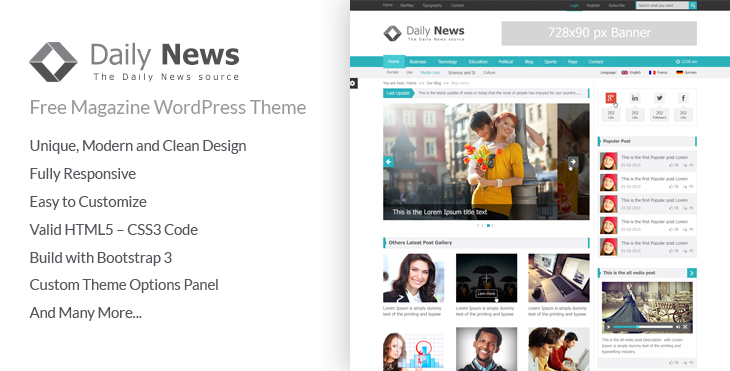Image resolution: width=730 pixels, height=371 pixels.
Task: Click Learn more on the umbrella thumbnail
Action: tap(487, 294)
